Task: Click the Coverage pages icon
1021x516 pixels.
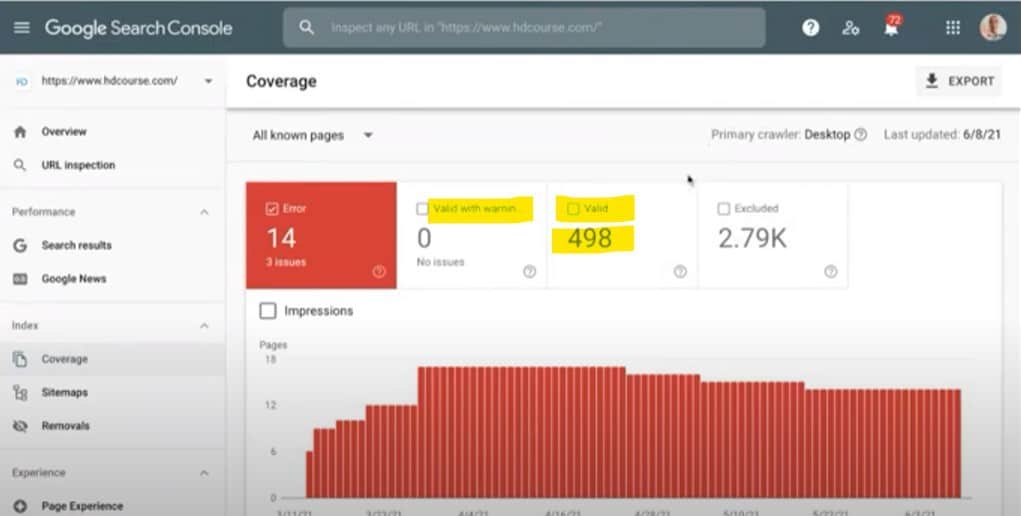Action: pos(20,359)
